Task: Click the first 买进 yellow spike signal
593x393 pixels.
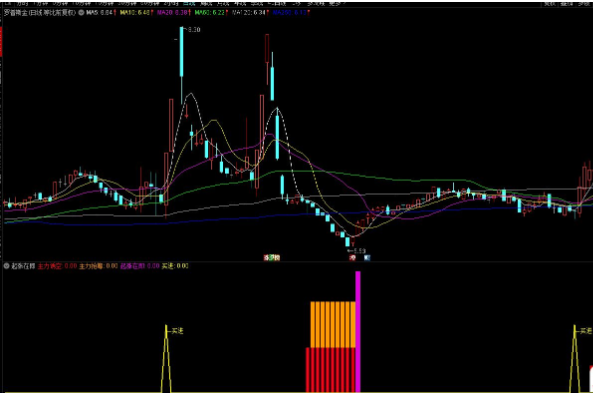Action: pyautogui.click(x=166, y=358)
